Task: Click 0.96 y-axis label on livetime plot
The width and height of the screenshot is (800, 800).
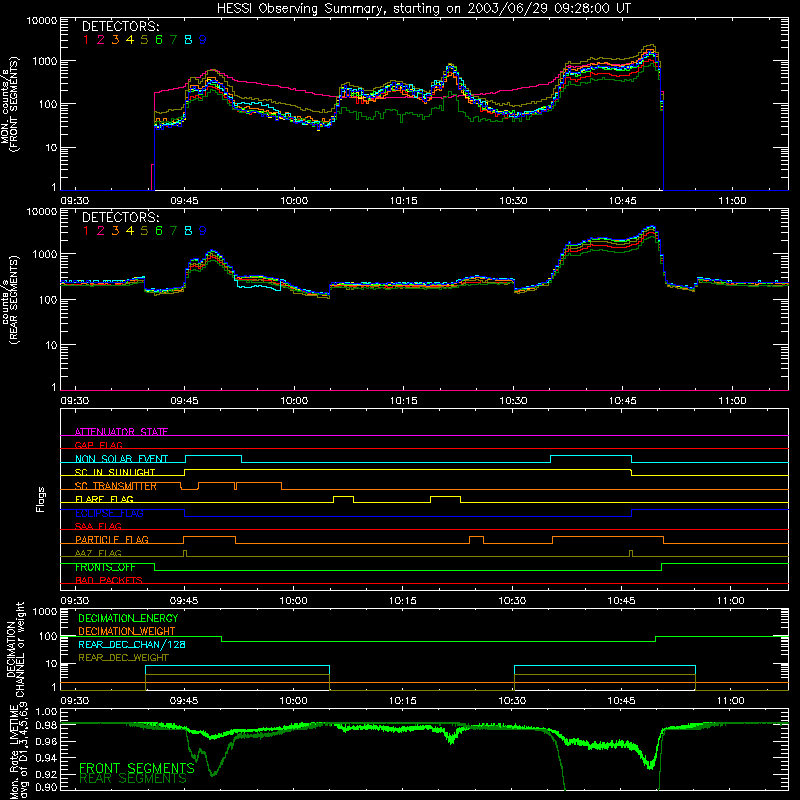Action: click(46, 741)
